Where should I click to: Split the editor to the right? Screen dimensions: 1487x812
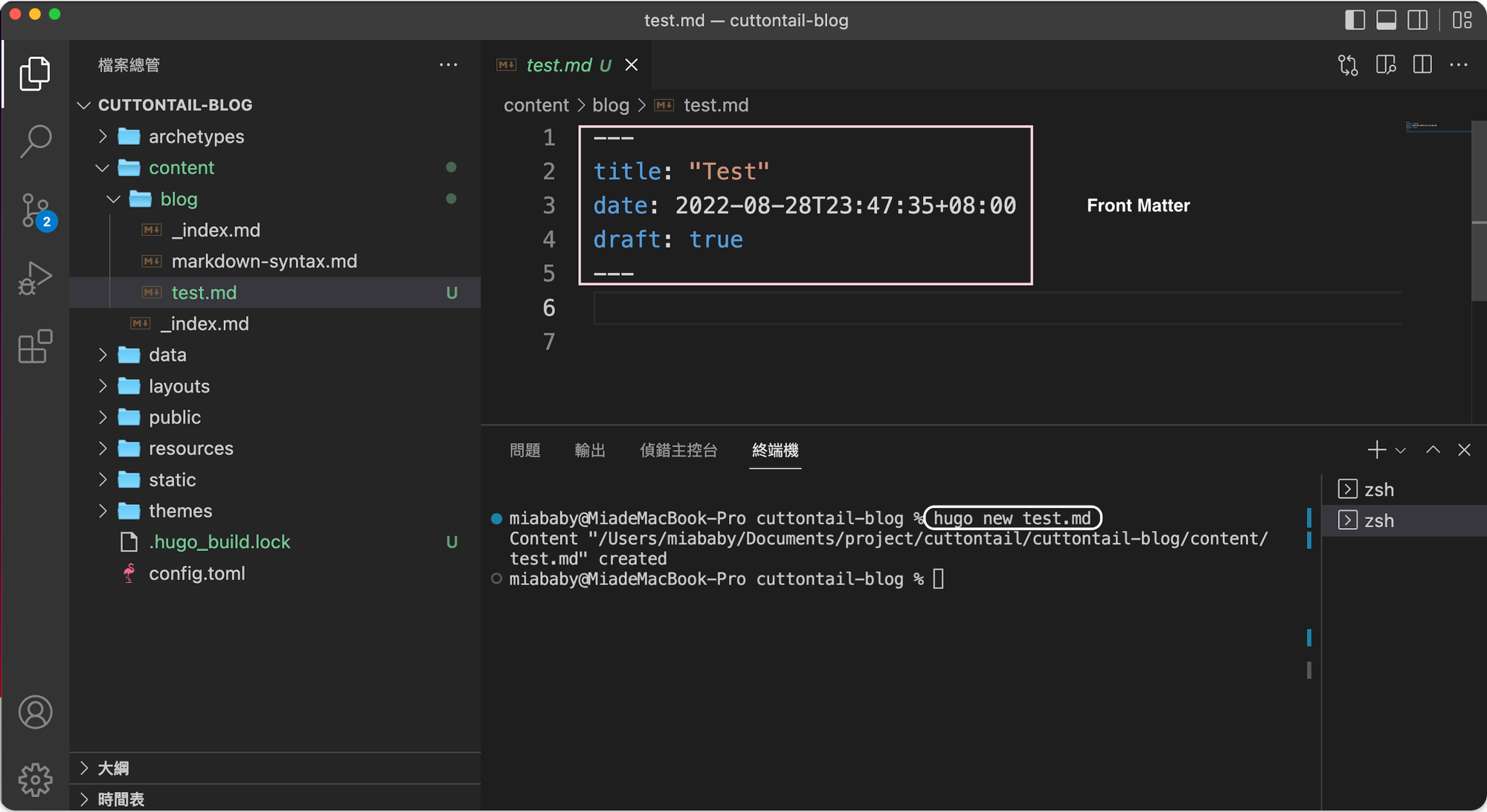[x=1422, y=65]
